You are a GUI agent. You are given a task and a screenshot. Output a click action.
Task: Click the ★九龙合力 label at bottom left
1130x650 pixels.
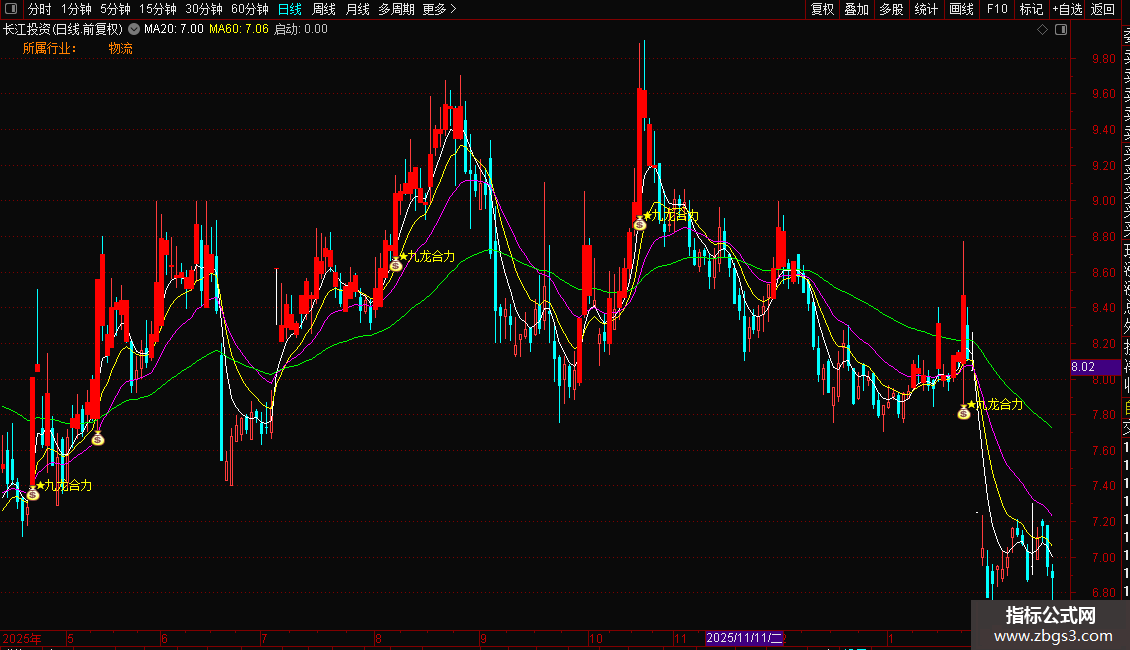tap(64, 486)
